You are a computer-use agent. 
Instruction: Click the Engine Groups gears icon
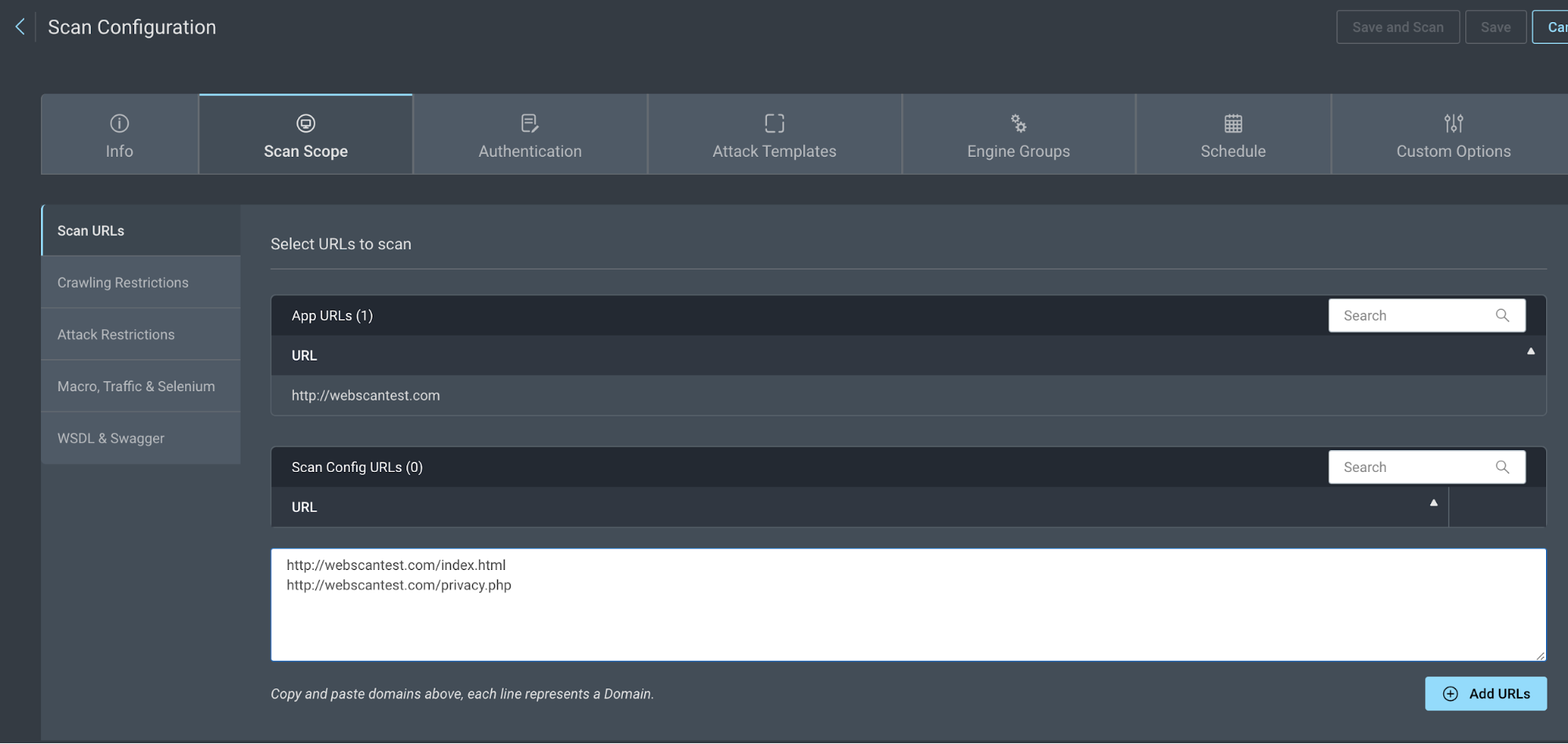coord(1018,123)
